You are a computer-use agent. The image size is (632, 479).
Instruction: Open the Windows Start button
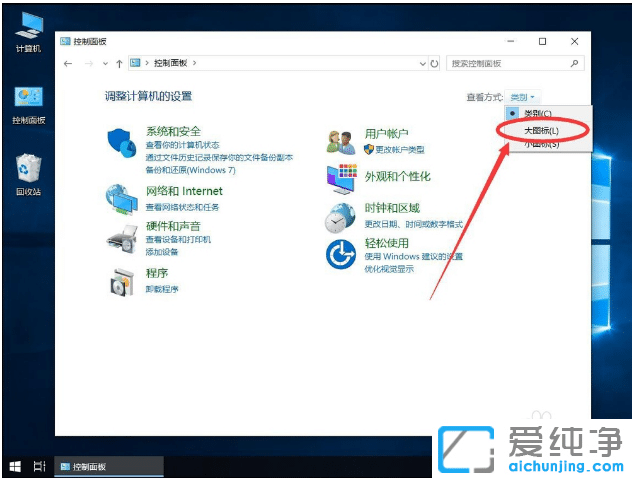tap(15, 467)
